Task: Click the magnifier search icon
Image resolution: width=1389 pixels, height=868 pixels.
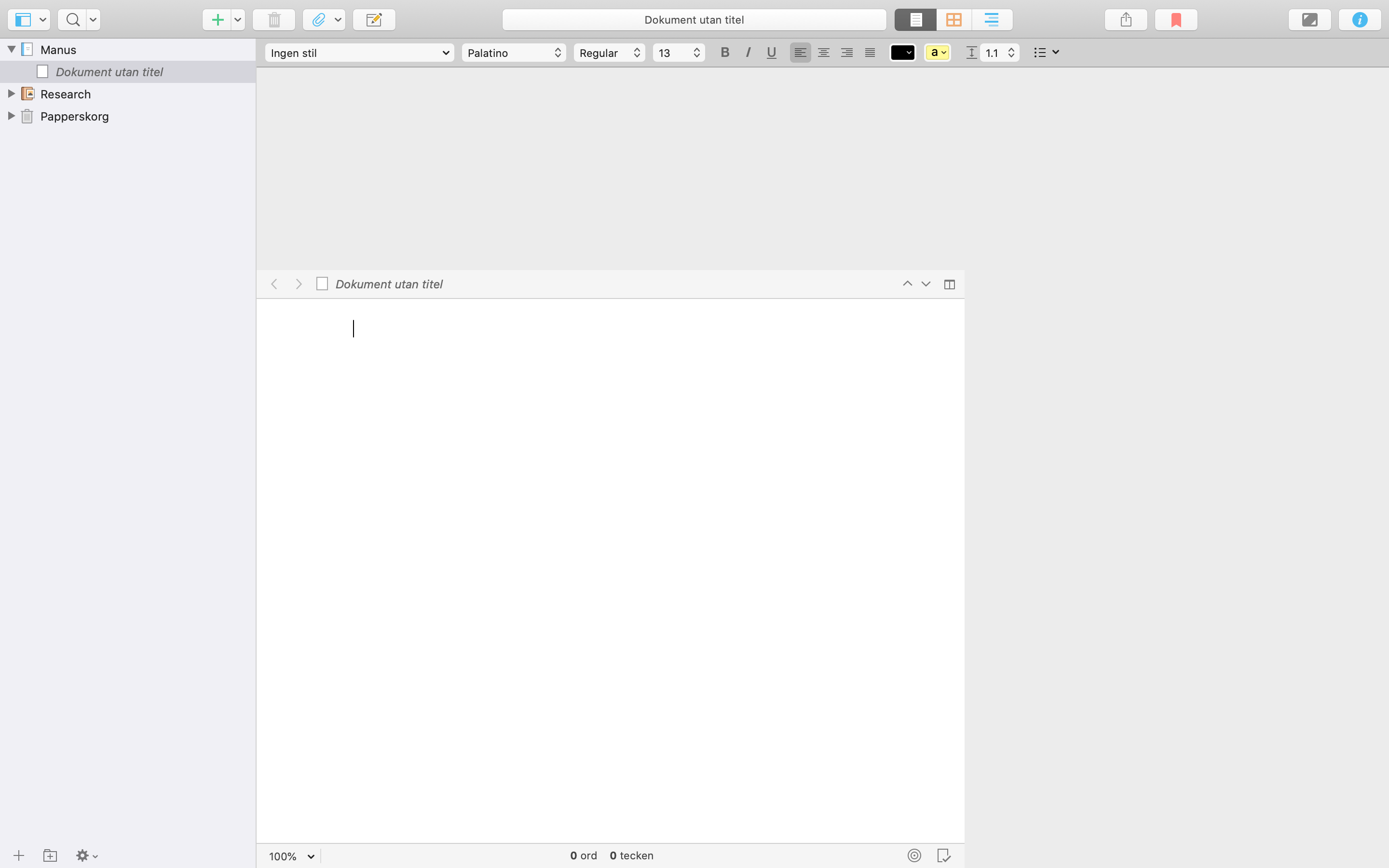Action: pos(72,19)
